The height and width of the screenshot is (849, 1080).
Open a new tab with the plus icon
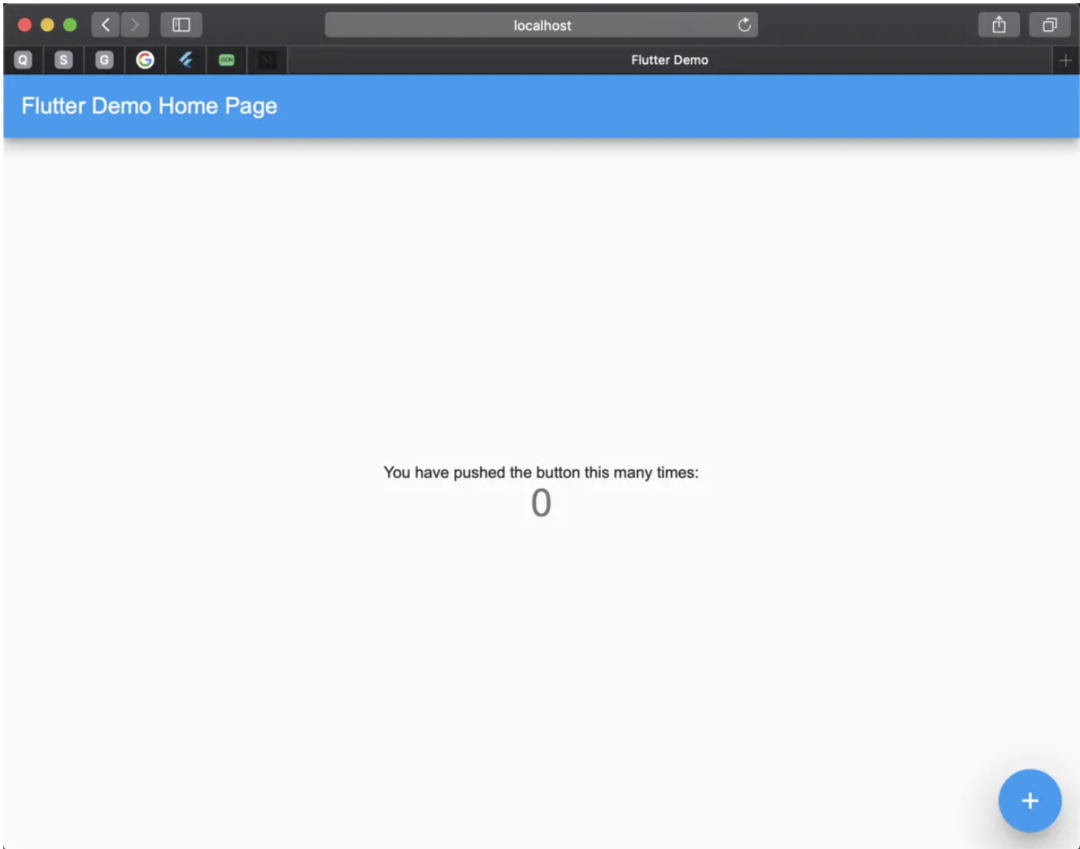click(1066, 61)
